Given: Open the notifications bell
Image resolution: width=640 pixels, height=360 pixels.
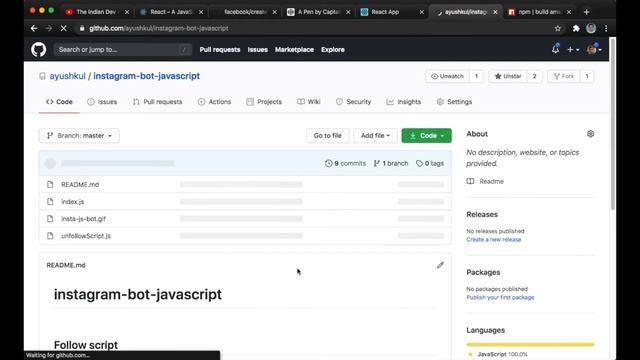Looking at the screenshot, I should [x=555, y=49].
